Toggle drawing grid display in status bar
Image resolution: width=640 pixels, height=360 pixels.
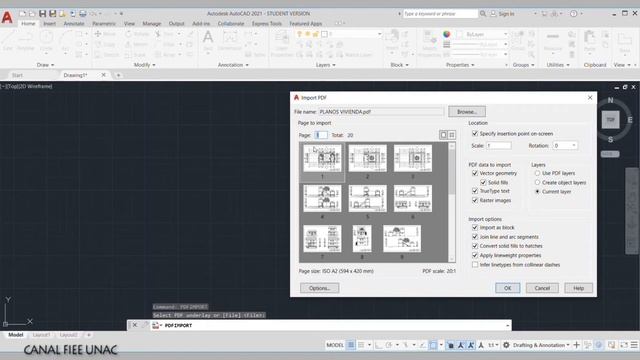click(351, 345)
